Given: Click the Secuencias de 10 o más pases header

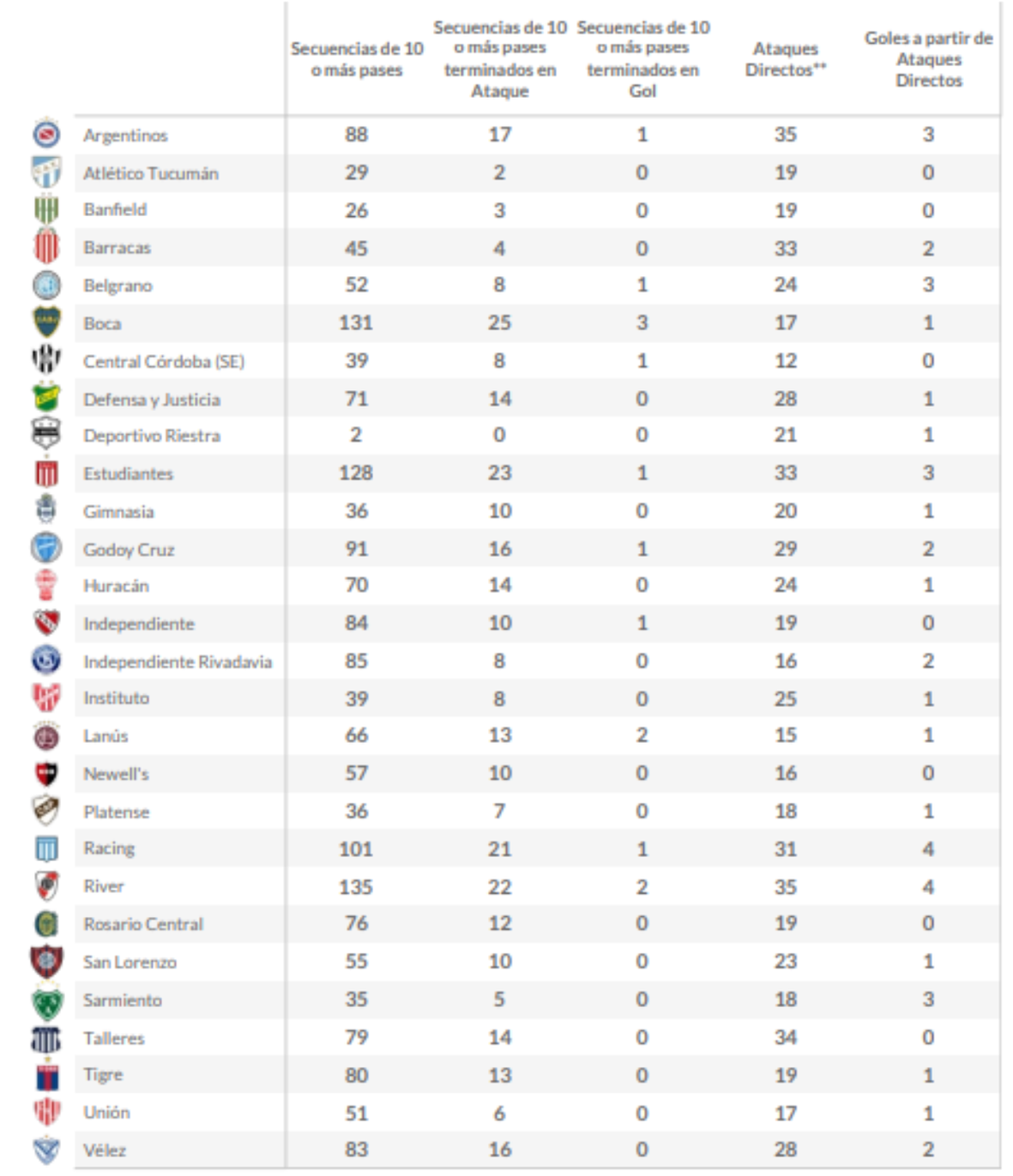Looking at the screenshot, I should (357, 59).
